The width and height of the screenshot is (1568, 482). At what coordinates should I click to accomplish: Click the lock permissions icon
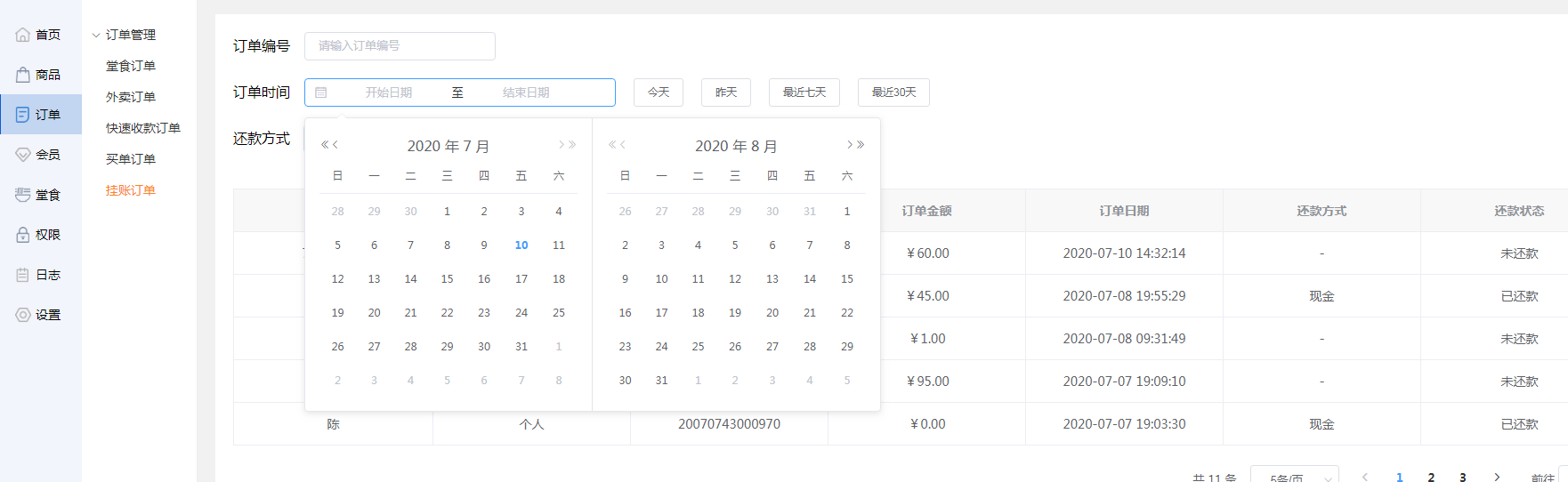[x=23, y=235]
